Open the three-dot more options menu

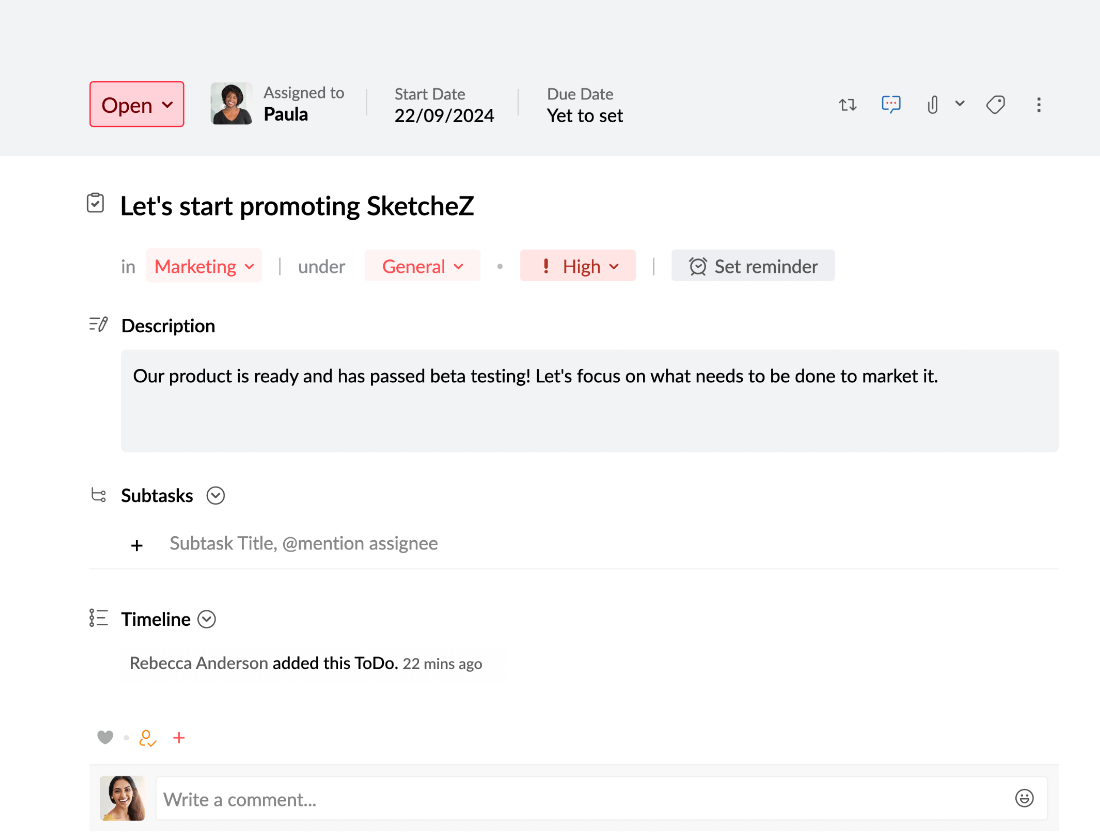click(1039, 105)
